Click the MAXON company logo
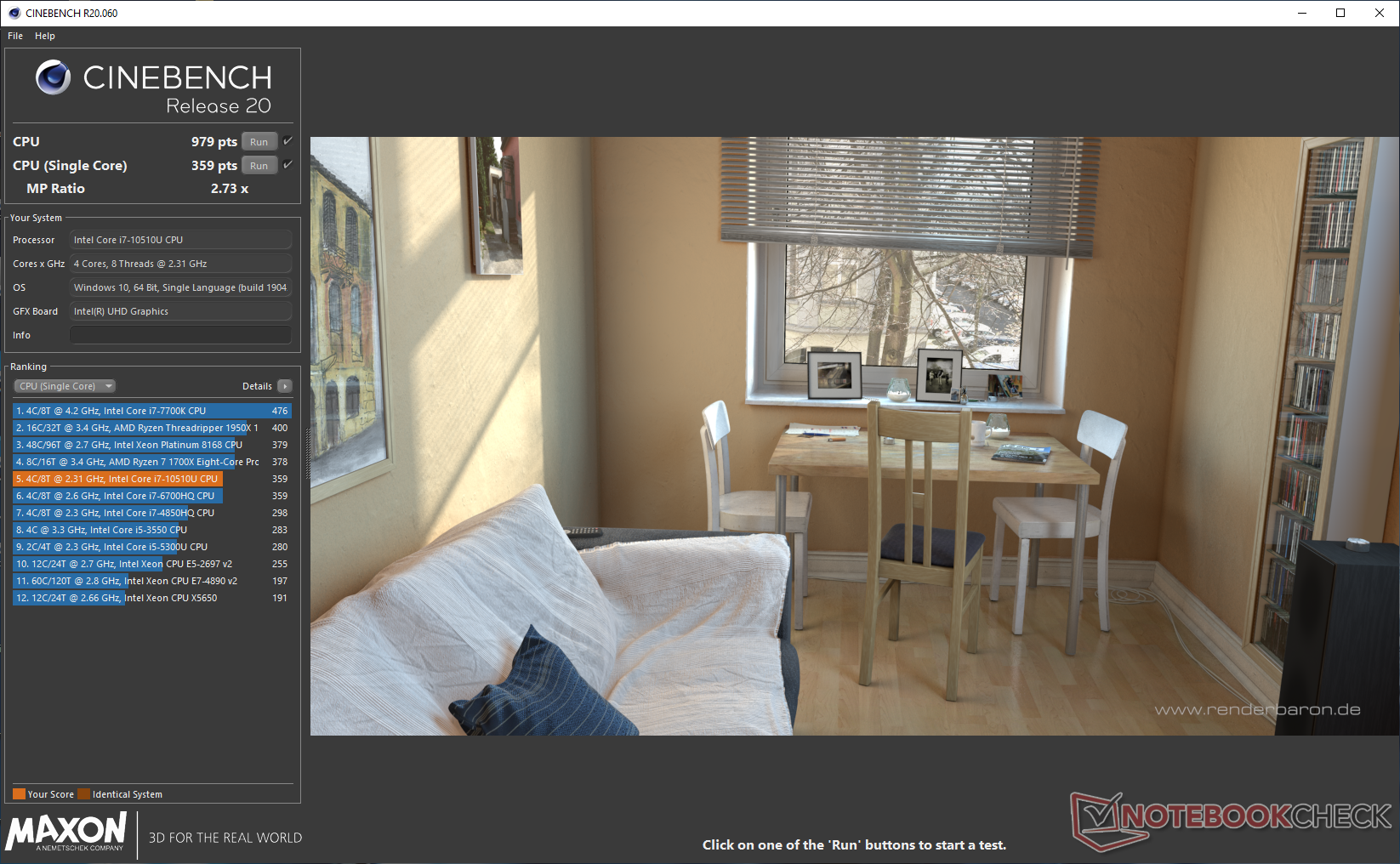 (66, 832)
